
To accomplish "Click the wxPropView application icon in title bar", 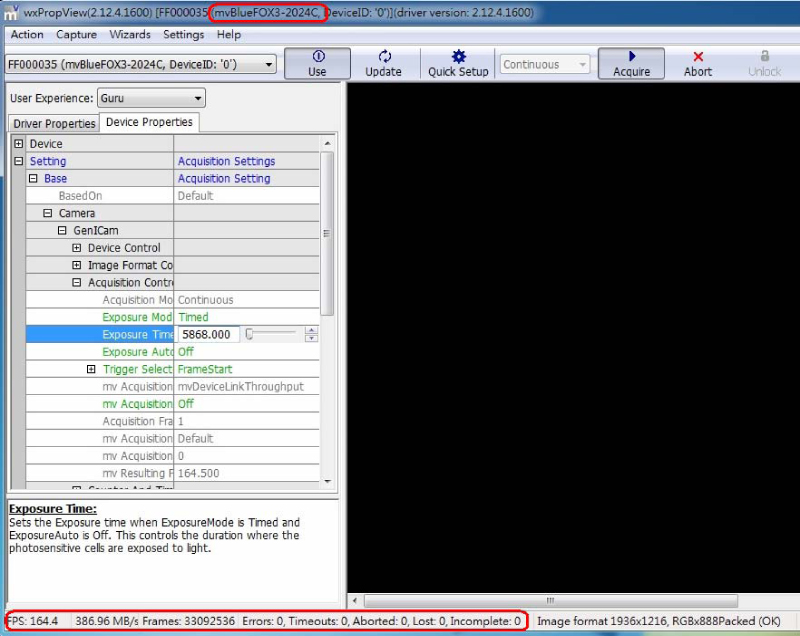I will tap(10, 12).
